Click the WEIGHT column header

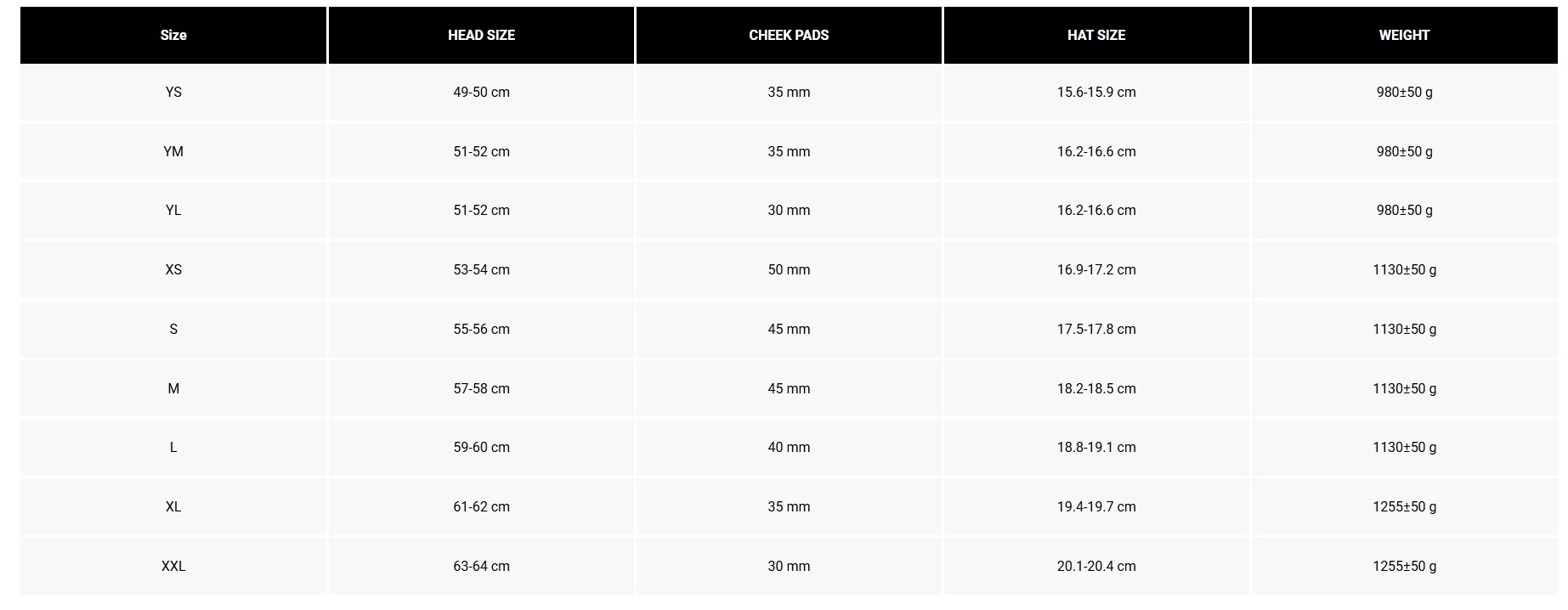click(x=1404, y=35)
